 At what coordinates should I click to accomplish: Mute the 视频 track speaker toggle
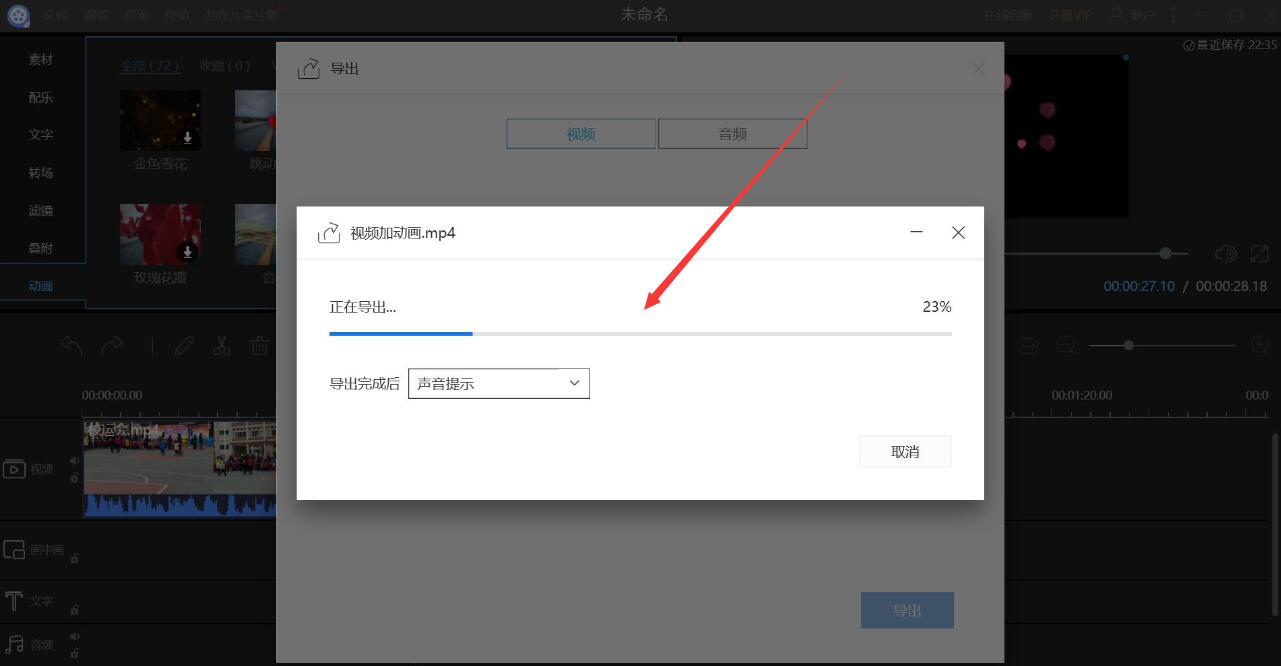pyautogui.click(x=74, y=461)
